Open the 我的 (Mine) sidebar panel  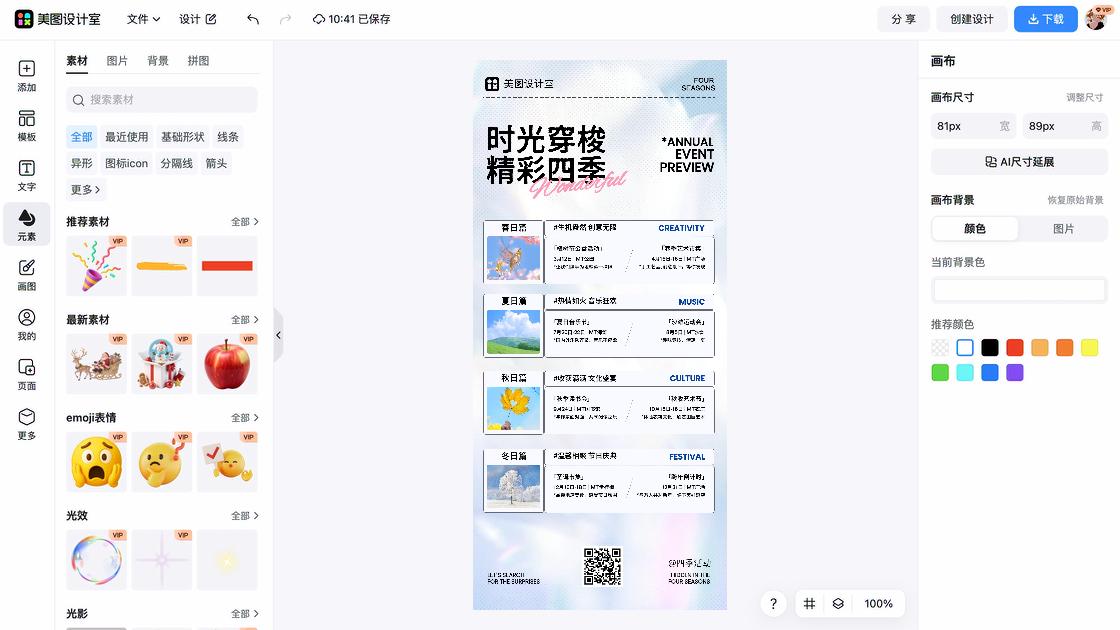click(x=26, y=324)
